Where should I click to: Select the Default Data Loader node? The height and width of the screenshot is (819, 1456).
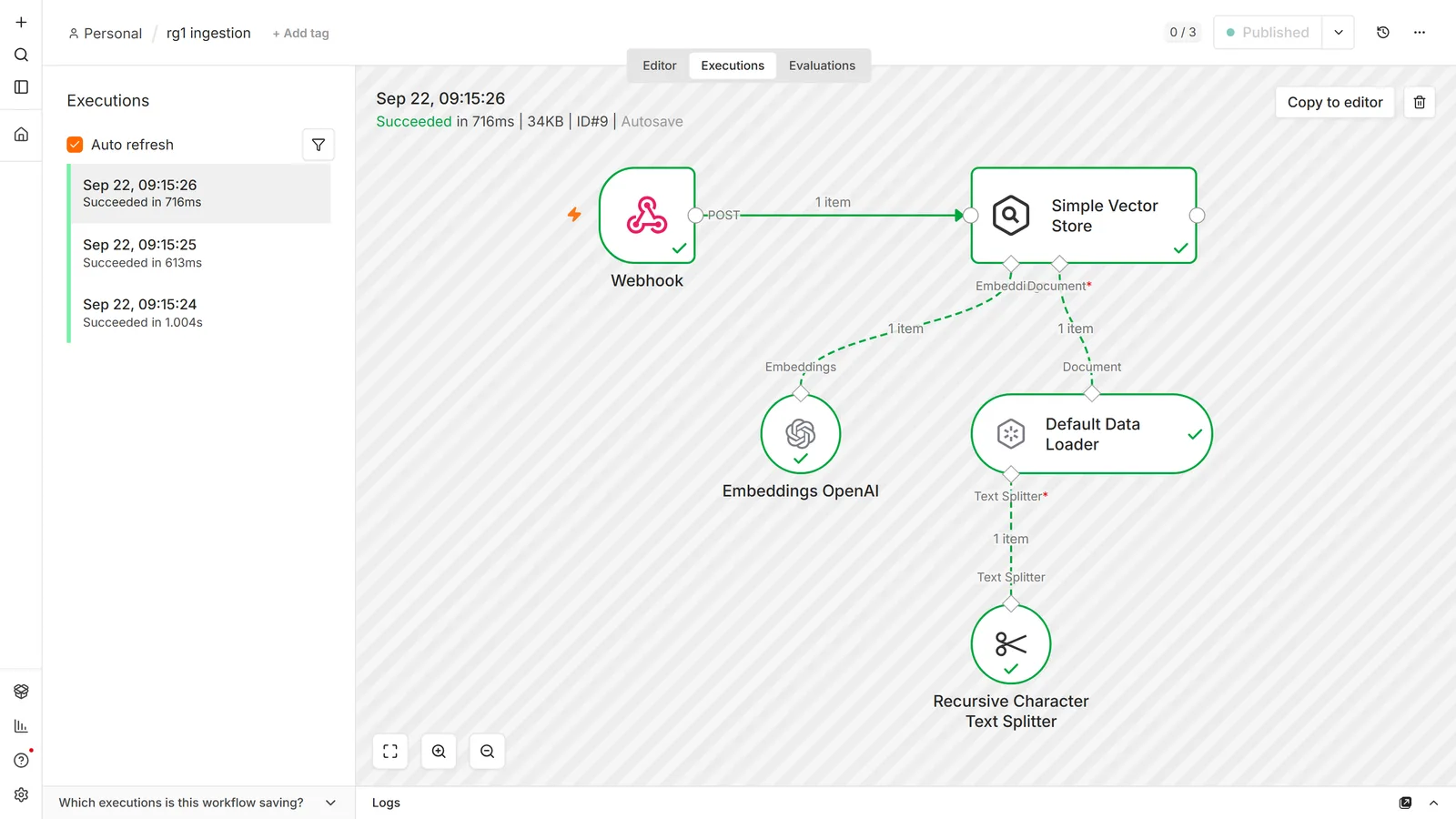tap(1092, 434)
